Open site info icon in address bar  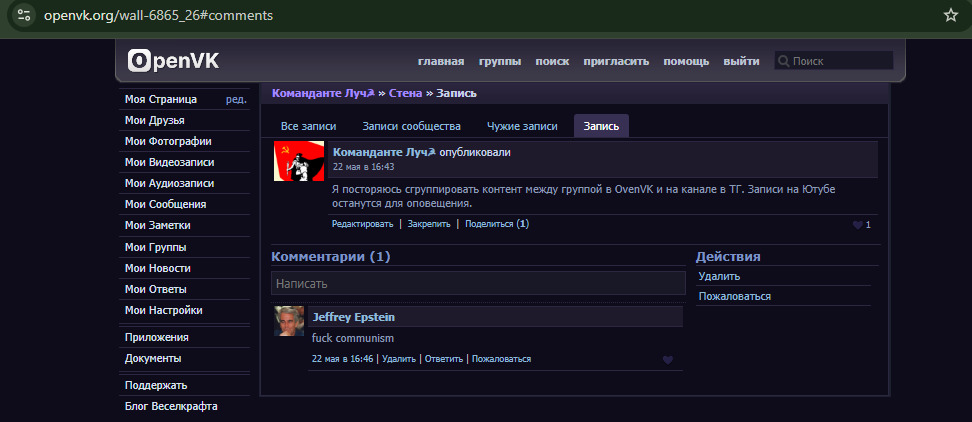22,15
